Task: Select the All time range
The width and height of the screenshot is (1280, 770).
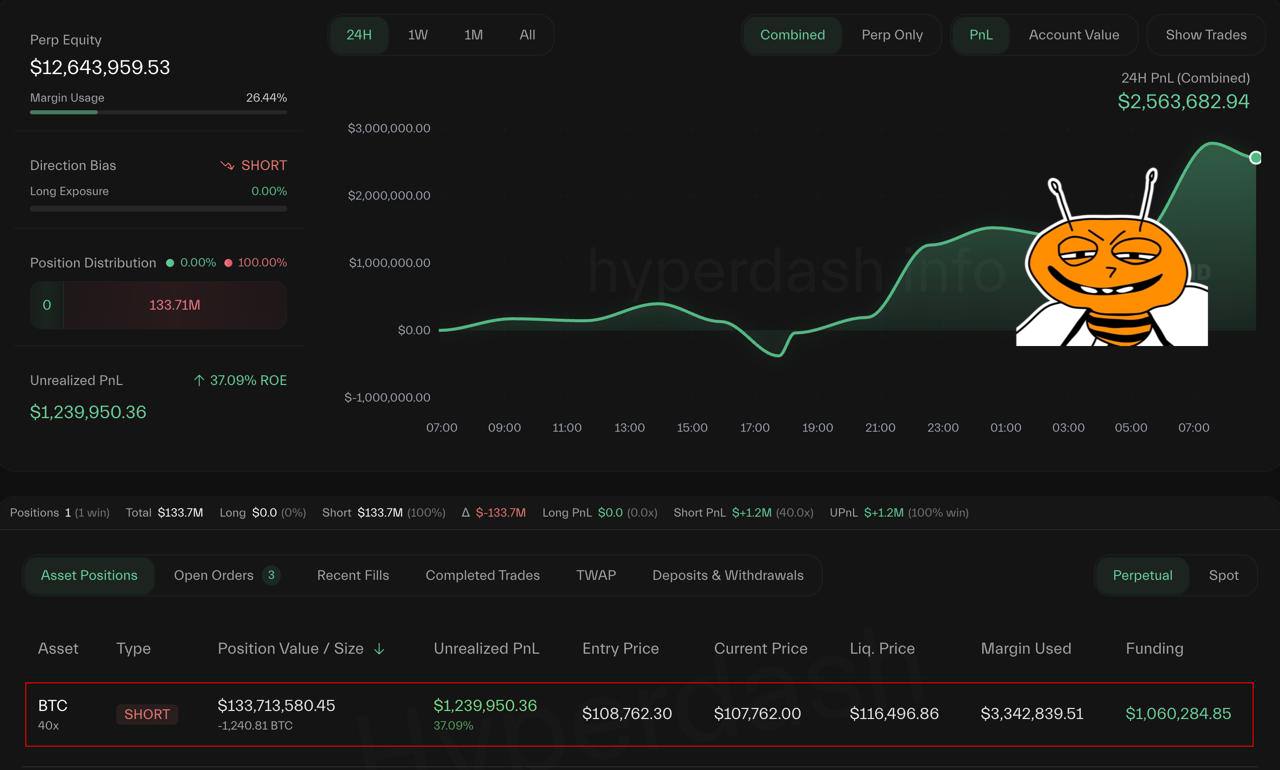Action: coord(527,35)
